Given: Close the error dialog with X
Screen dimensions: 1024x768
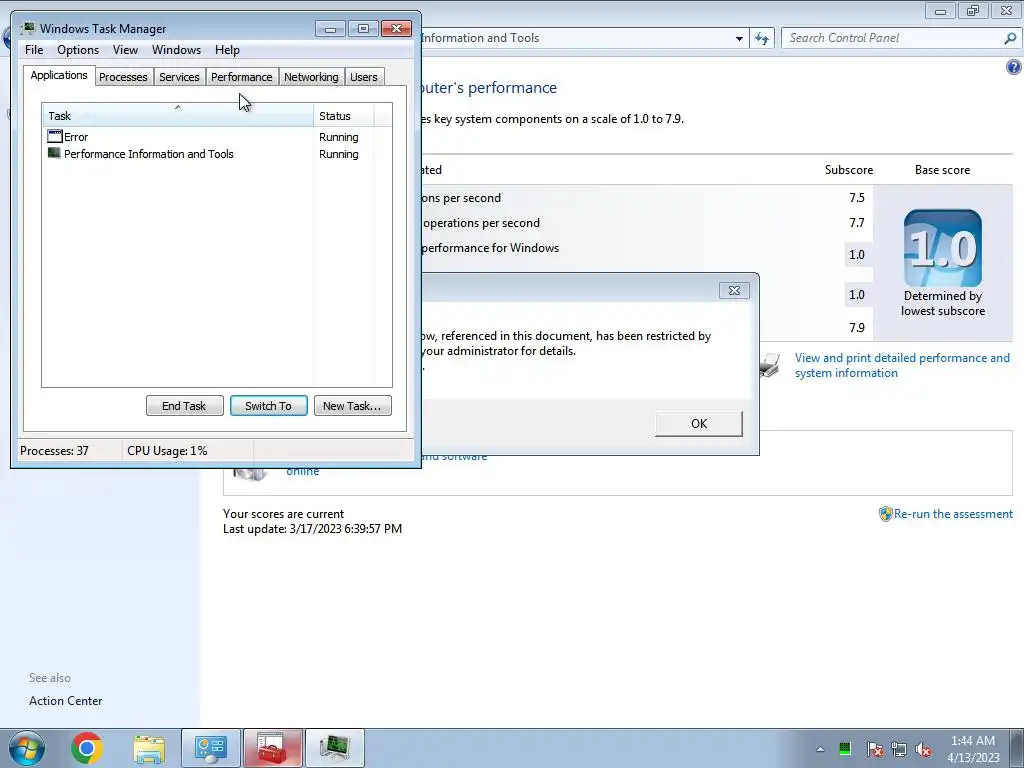Looking at the screenshot, I should point(734,291).
